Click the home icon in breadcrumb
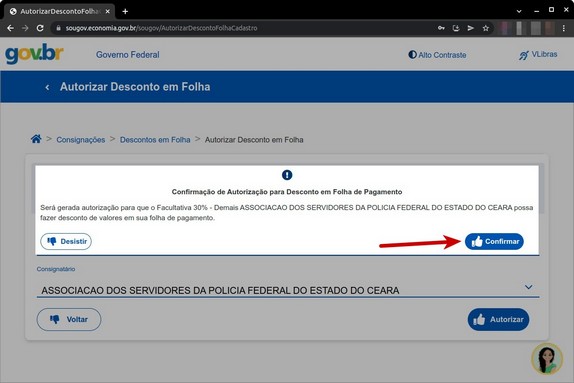The width and height of the screenshot is (574, 383). click(x=36, y=139)
